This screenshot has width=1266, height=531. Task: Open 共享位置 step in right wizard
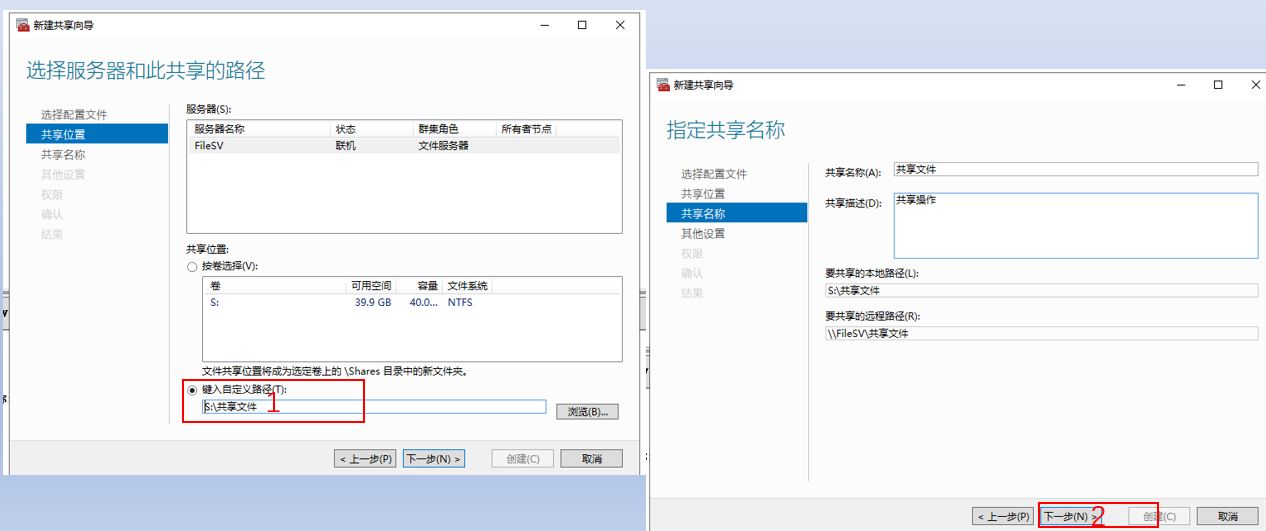703,193
